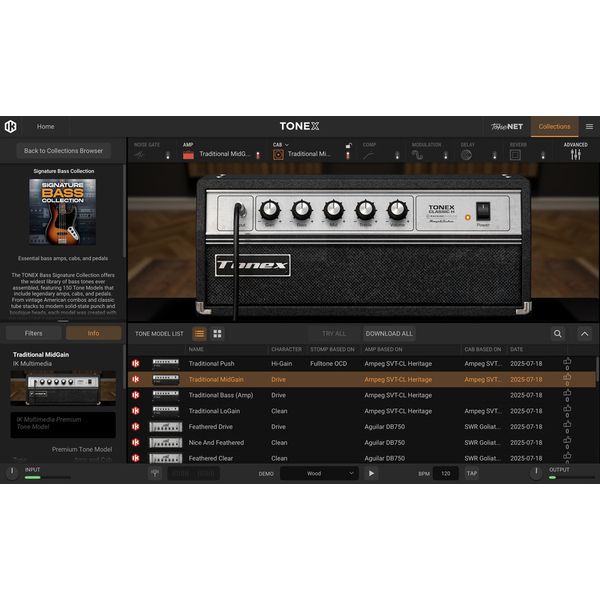
Task: Open the hamburger menu icon
Action: pos(589,127)
